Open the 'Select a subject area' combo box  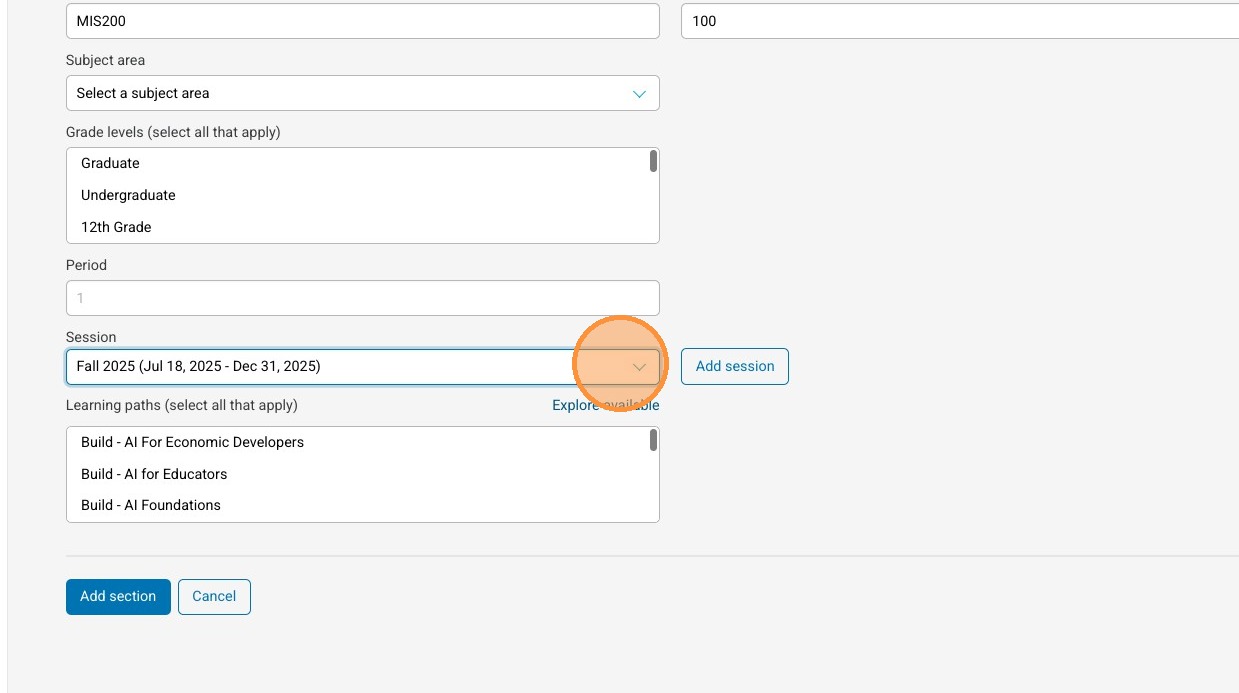pyautogui.click(x=350, y=93)
